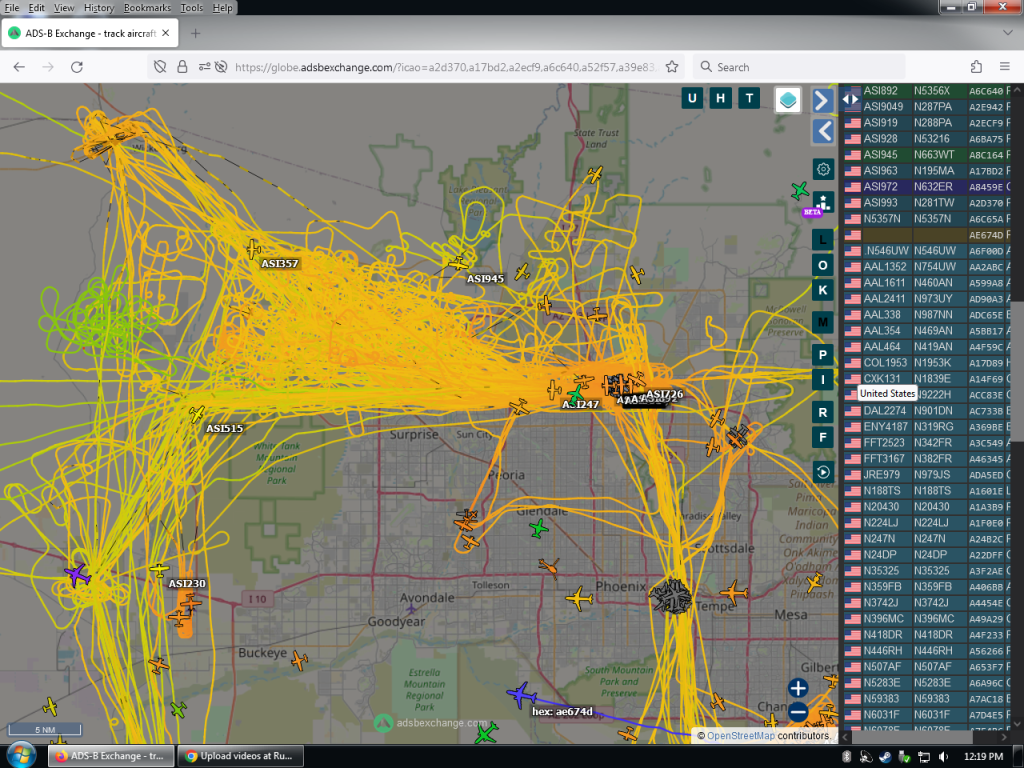
Task: Toggle the K map option
Action: [823, 290]
